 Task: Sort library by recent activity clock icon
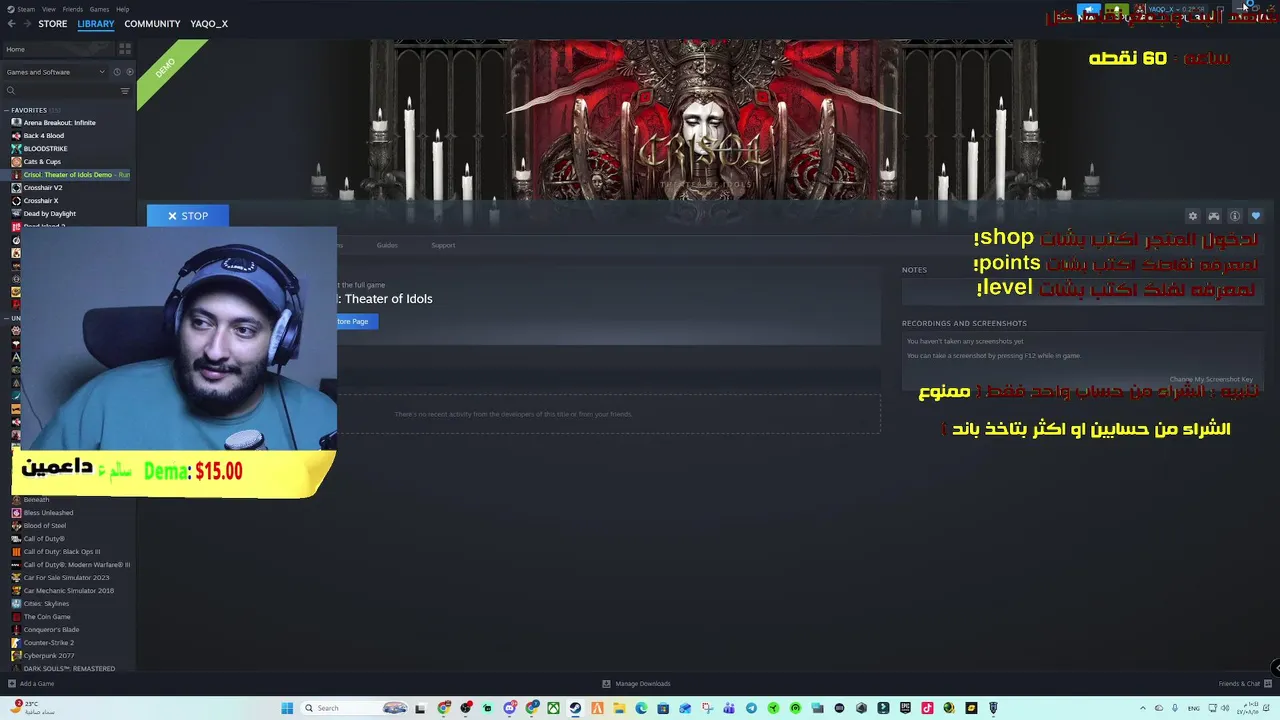click(x=116, y=72)
